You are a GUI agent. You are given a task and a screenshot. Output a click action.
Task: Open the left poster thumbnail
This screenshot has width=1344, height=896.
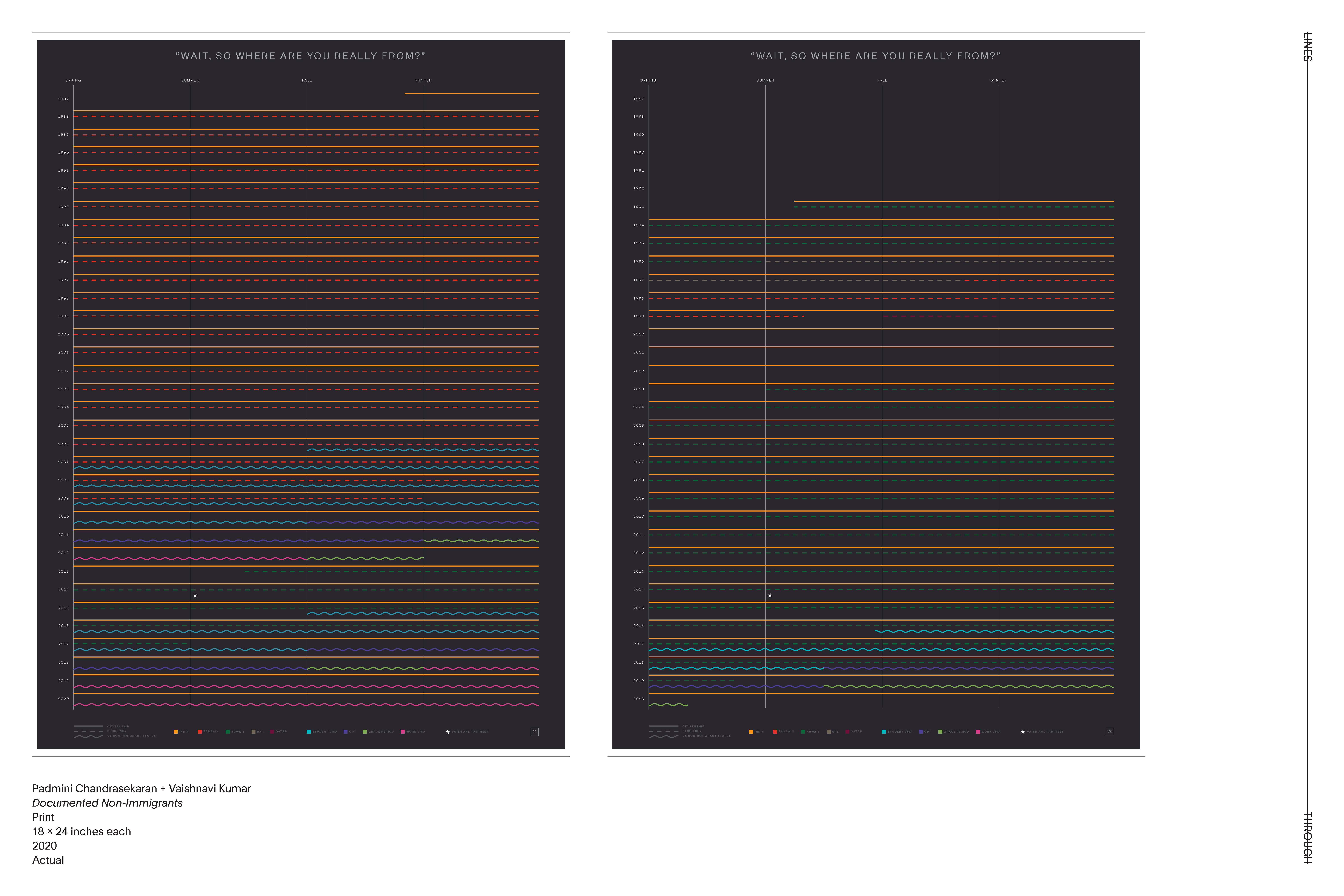(x=301, y=394)
